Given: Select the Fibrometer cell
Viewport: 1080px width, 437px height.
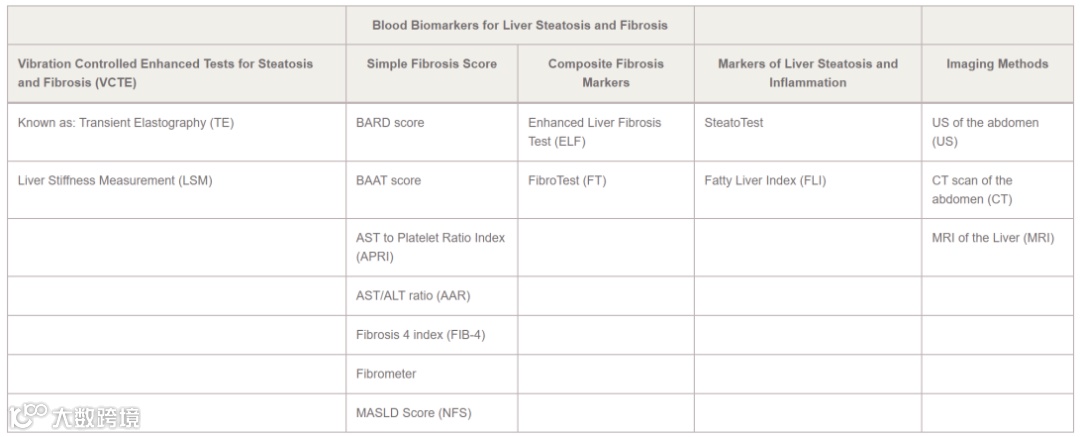Looking at the screenshot, I should coord(386,374).
